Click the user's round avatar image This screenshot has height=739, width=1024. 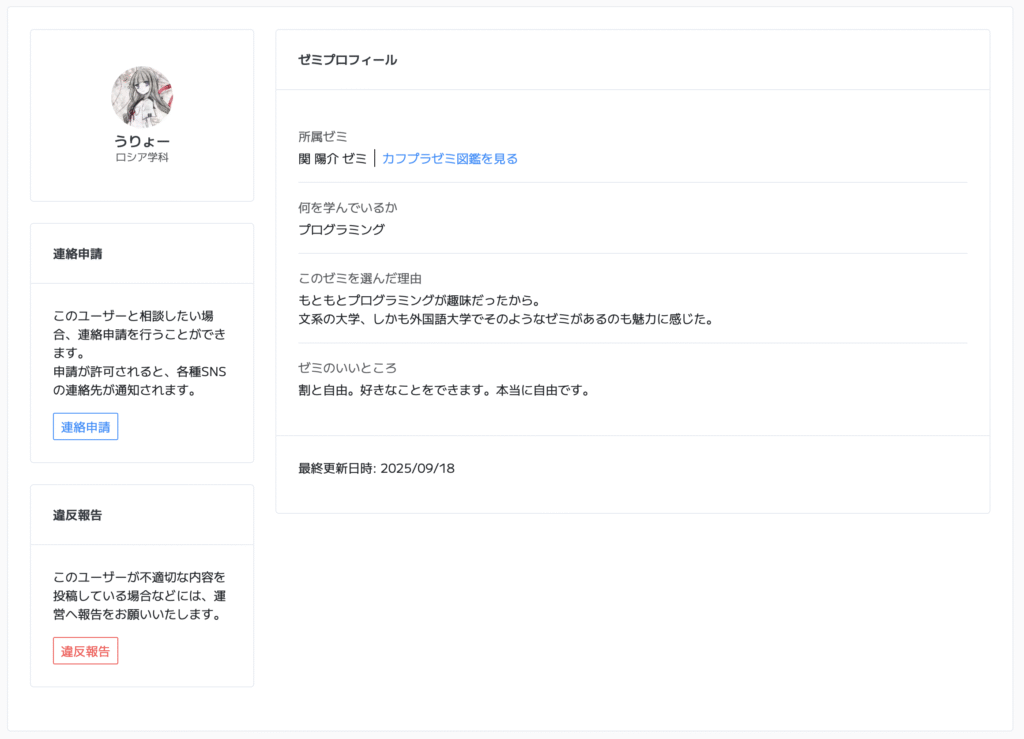click(141, 97)
